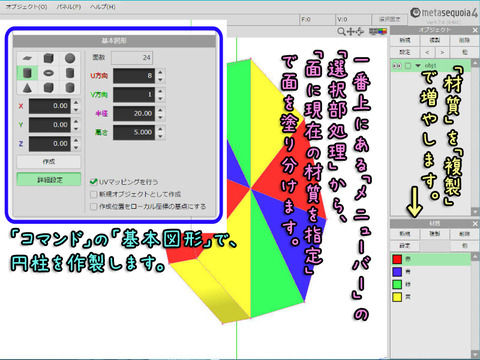Viewport: 480px width, 360px height.
Task: Click the multicolor display mode icon
Action: (x=382, y=32)
